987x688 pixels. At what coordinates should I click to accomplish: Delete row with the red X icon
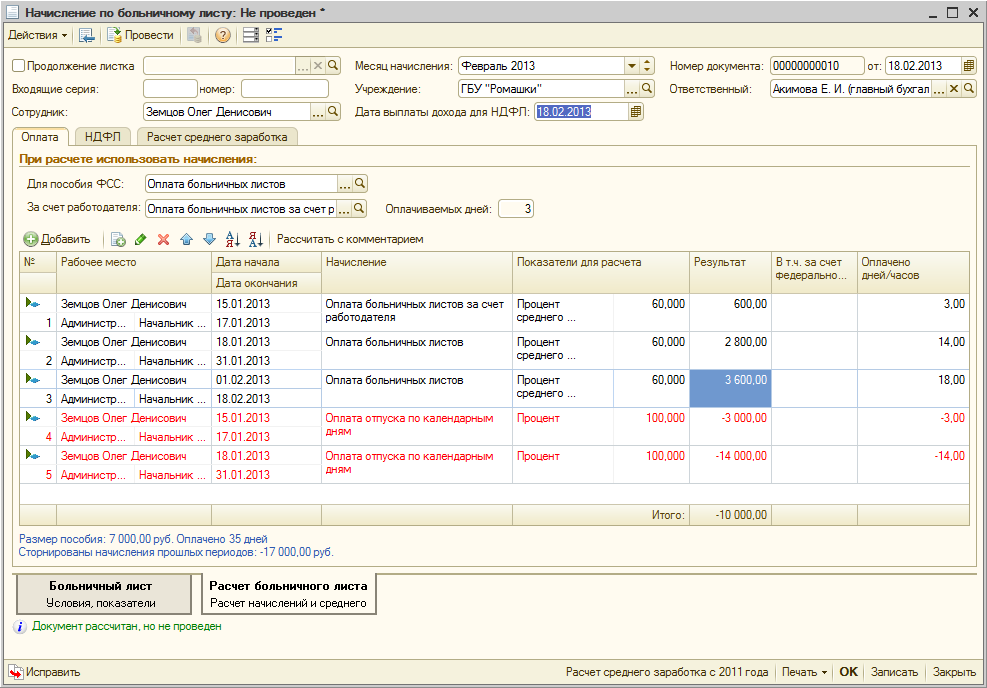tap(163, 240)
